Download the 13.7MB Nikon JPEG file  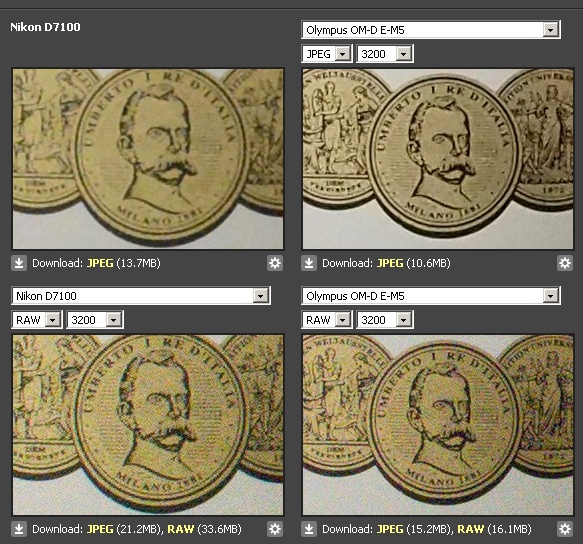tap(100, 263)
